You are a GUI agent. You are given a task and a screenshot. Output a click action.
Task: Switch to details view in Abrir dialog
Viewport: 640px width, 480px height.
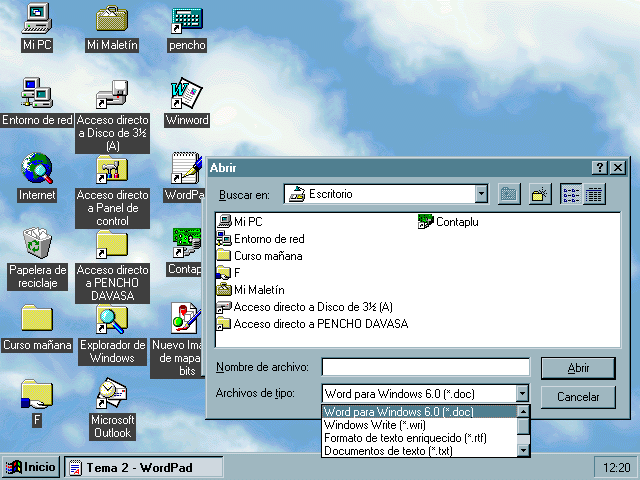(x=594, y=194)
